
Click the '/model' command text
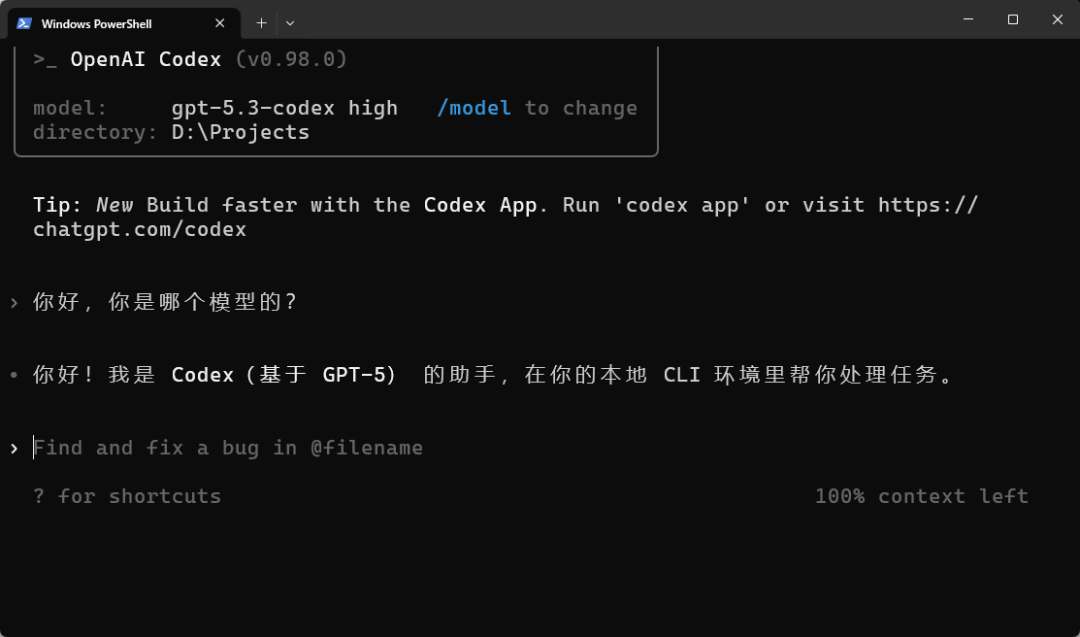[474, 108]
